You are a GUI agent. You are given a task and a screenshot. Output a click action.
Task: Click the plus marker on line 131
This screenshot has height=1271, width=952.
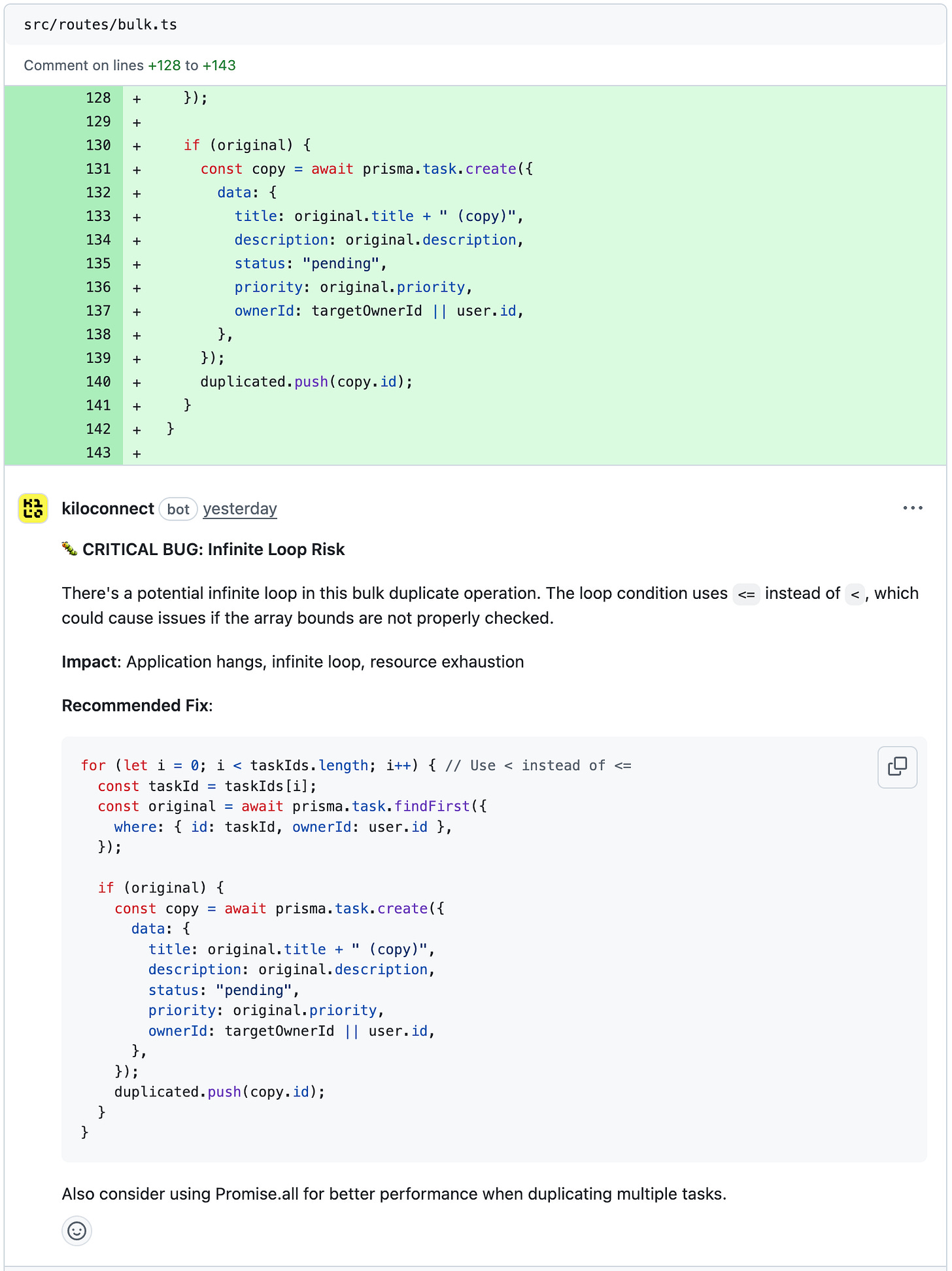pos(137,169)
